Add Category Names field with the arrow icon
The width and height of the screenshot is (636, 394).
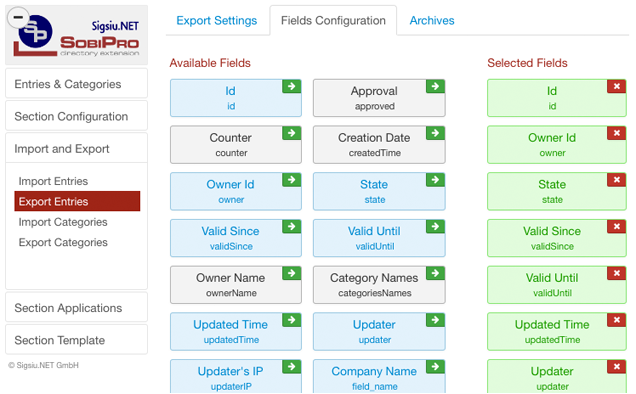tap(435, 273)
